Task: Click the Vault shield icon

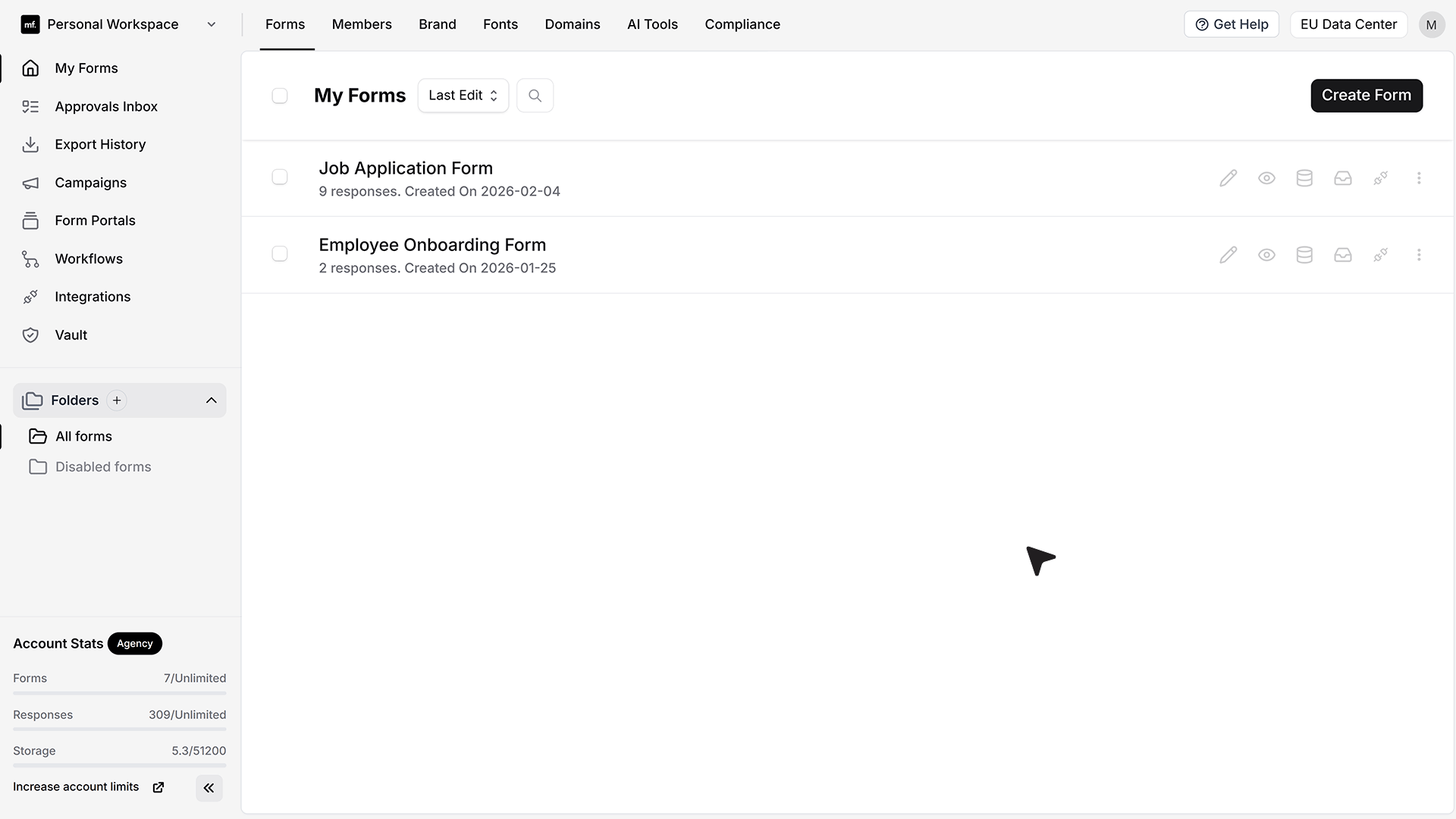Action: pos(30,335)
